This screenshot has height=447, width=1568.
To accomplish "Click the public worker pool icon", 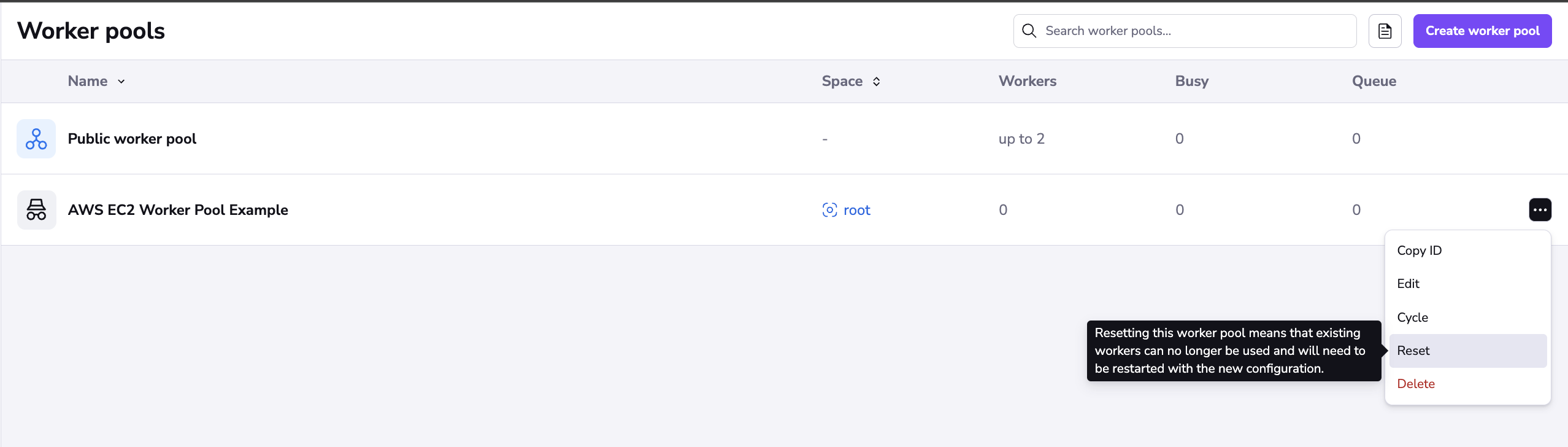I will click(x=36, y=139).
